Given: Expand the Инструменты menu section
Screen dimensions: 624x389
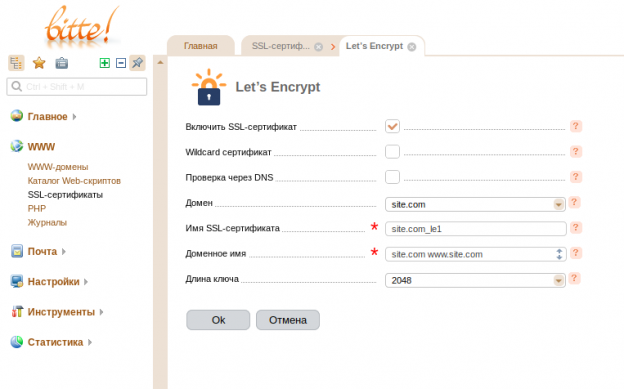Looking at the screenshot, I should [x=101, y=312].
